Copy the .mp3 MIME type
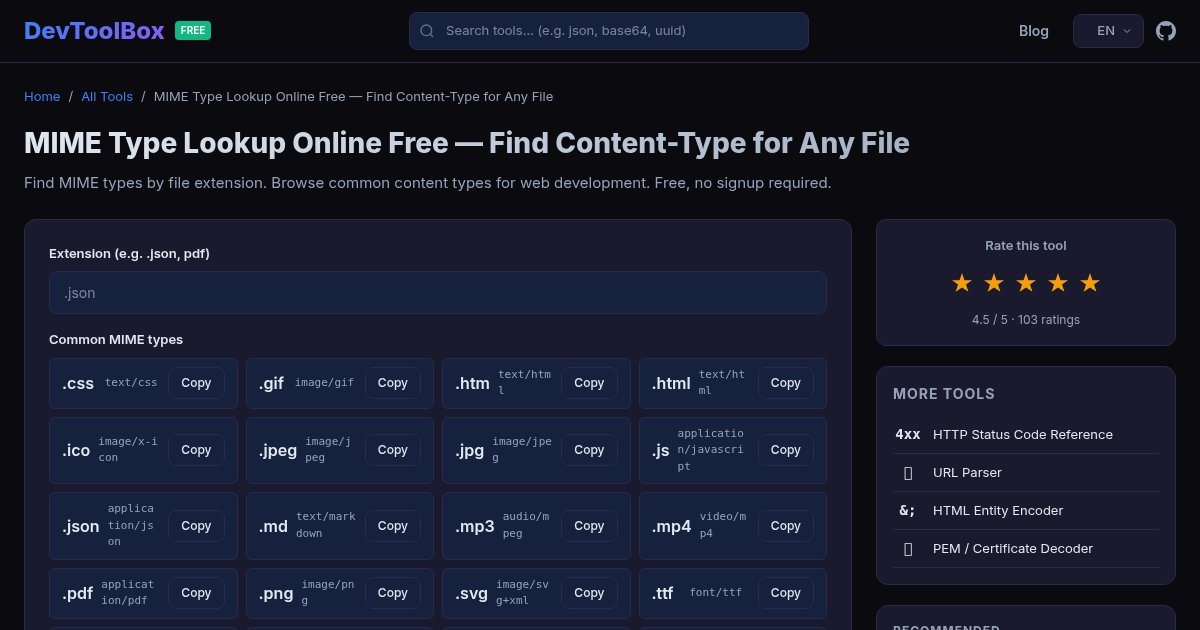Screen dimensions: 1200x630 (x=589, y=526)
